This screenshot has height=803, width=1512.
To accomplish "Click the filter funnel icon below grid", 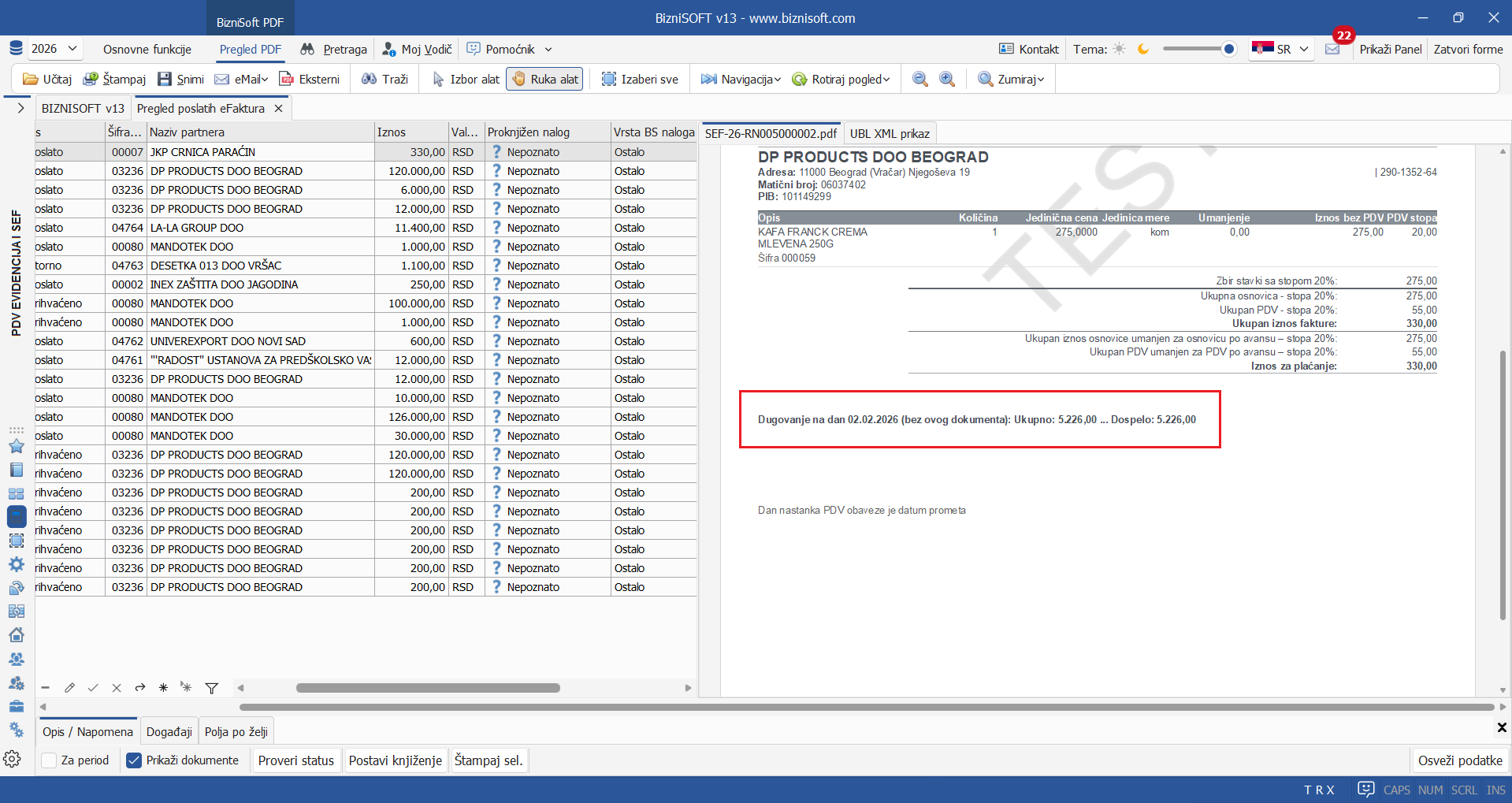I will [x=212, y=688].
